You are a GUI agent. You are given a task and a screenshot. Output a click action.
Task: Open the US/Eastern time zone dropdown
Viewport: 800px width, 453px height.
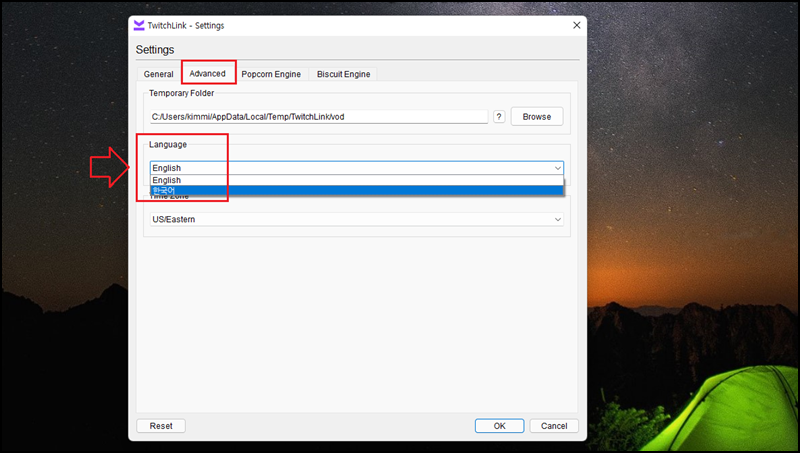tap(357, 219)
